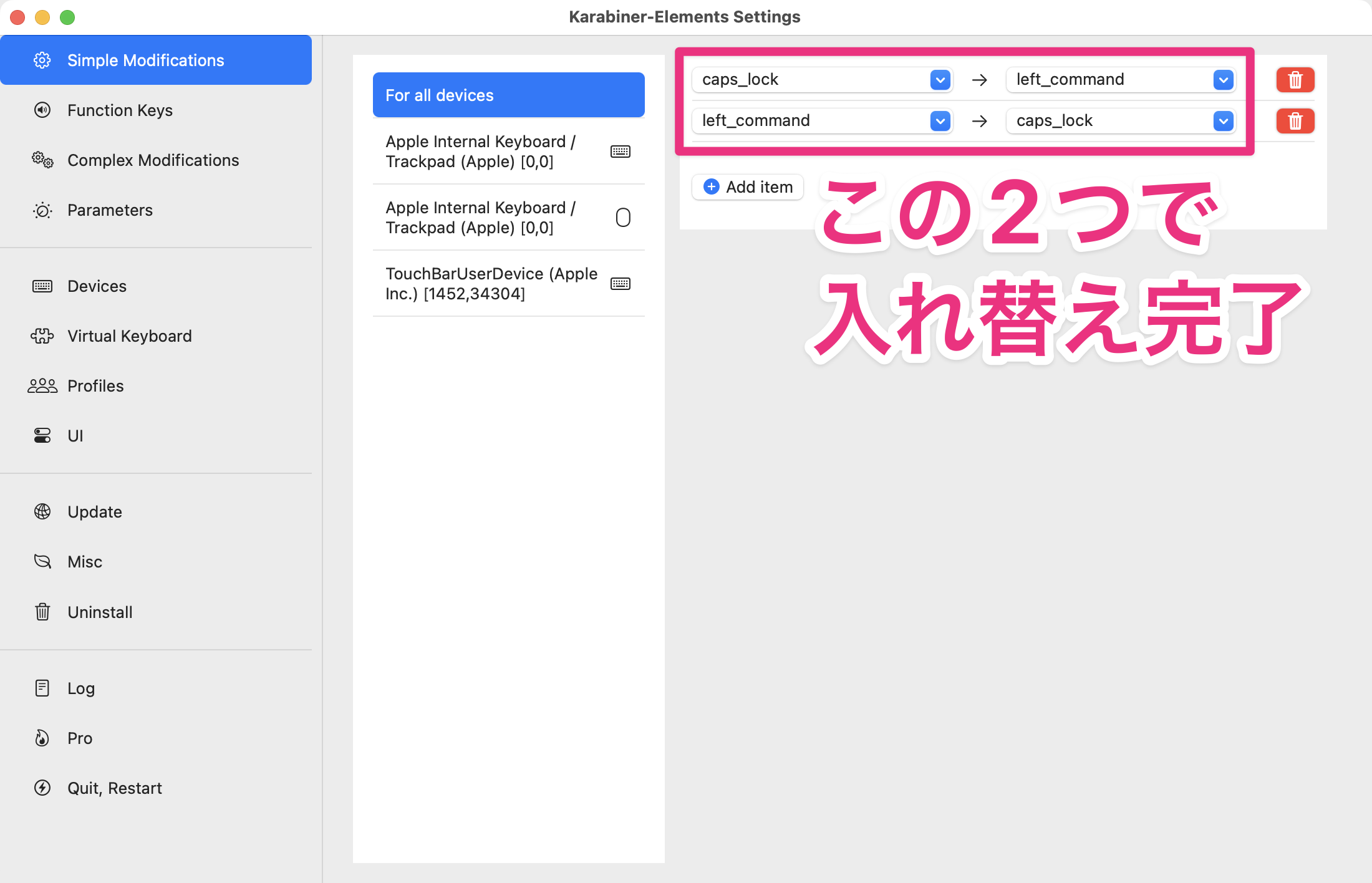Image resolution: width=1372 pixels, height=883 pixels.
Task: Click the Add item button
Action: (x=748, y=187)
